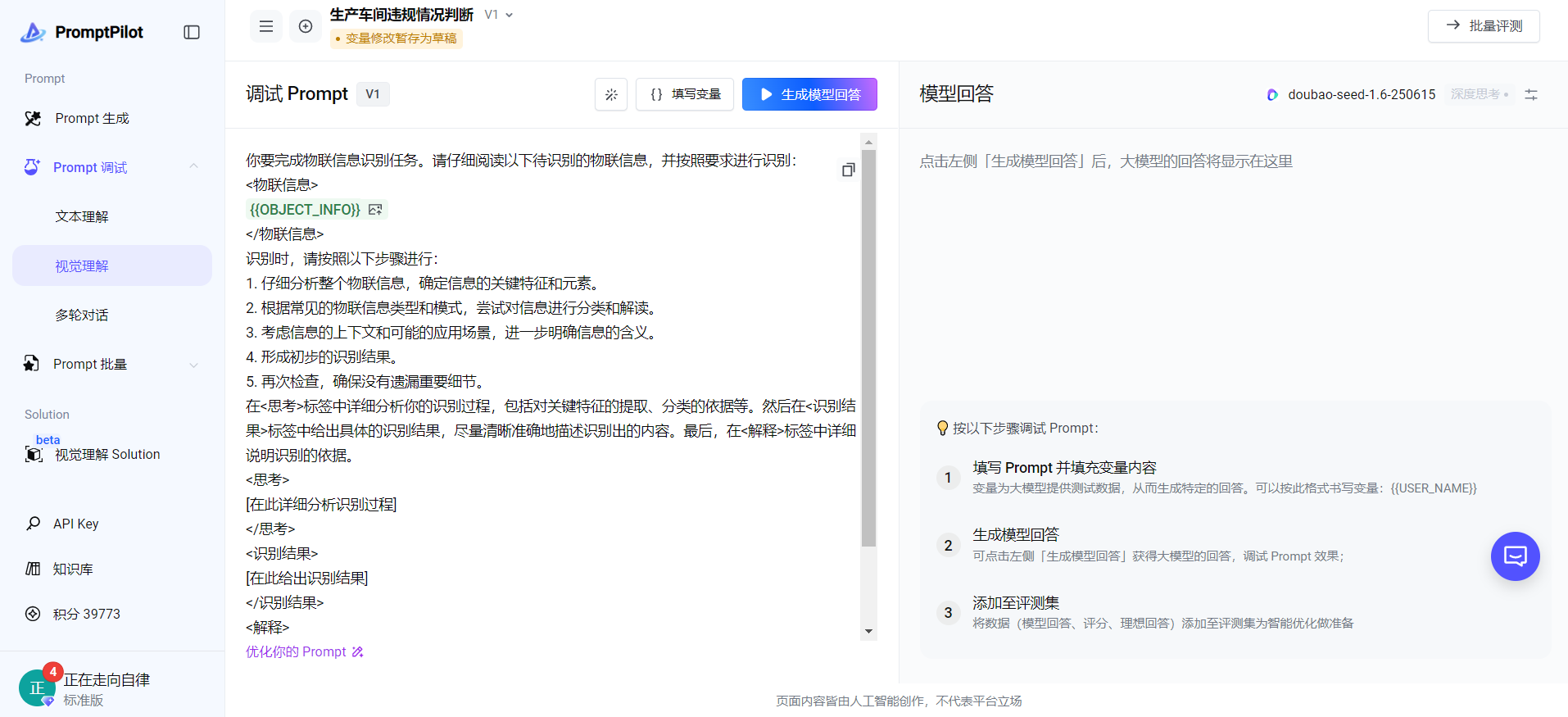This screenshot has height=717, width=1568.
Task: Open the hamburger list menu icon
Action: point(266,26)
